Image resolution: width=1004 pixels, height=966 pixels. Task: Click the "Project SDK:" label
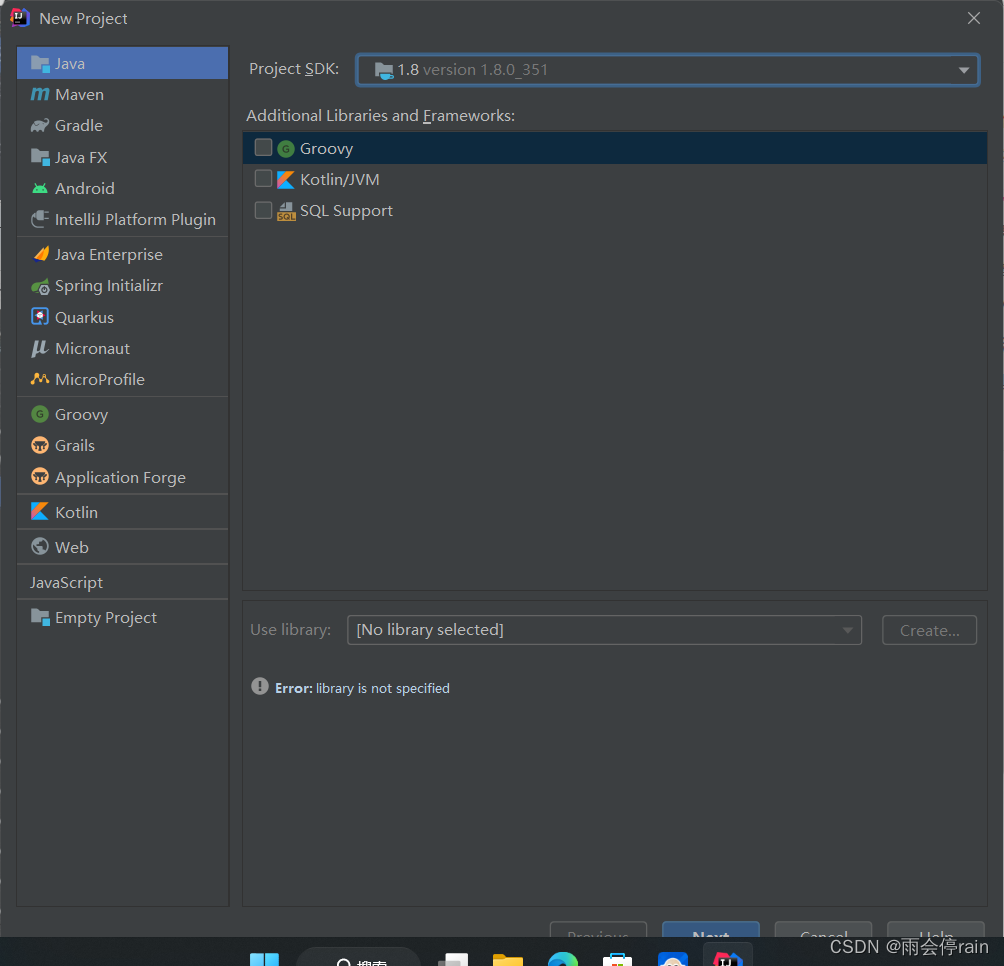coord(294,69)
